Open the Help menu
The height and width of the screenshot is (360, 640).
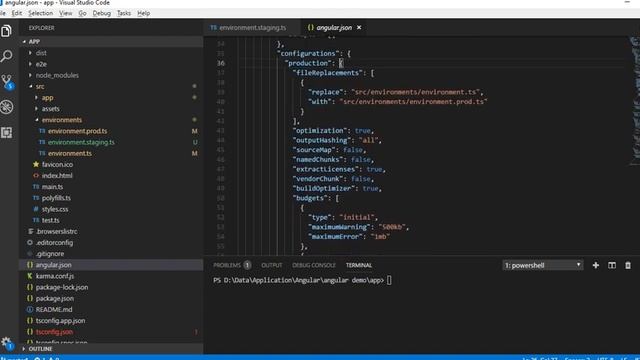tap(143, 13)
